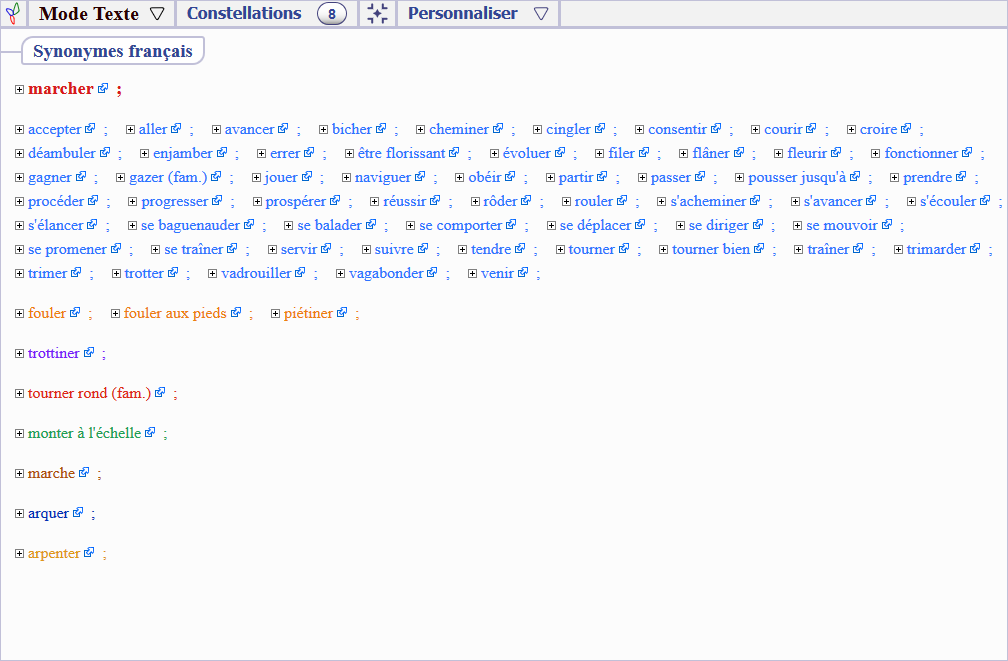
Task: Open the vagabonder synonym link
Action: (386, 273)
